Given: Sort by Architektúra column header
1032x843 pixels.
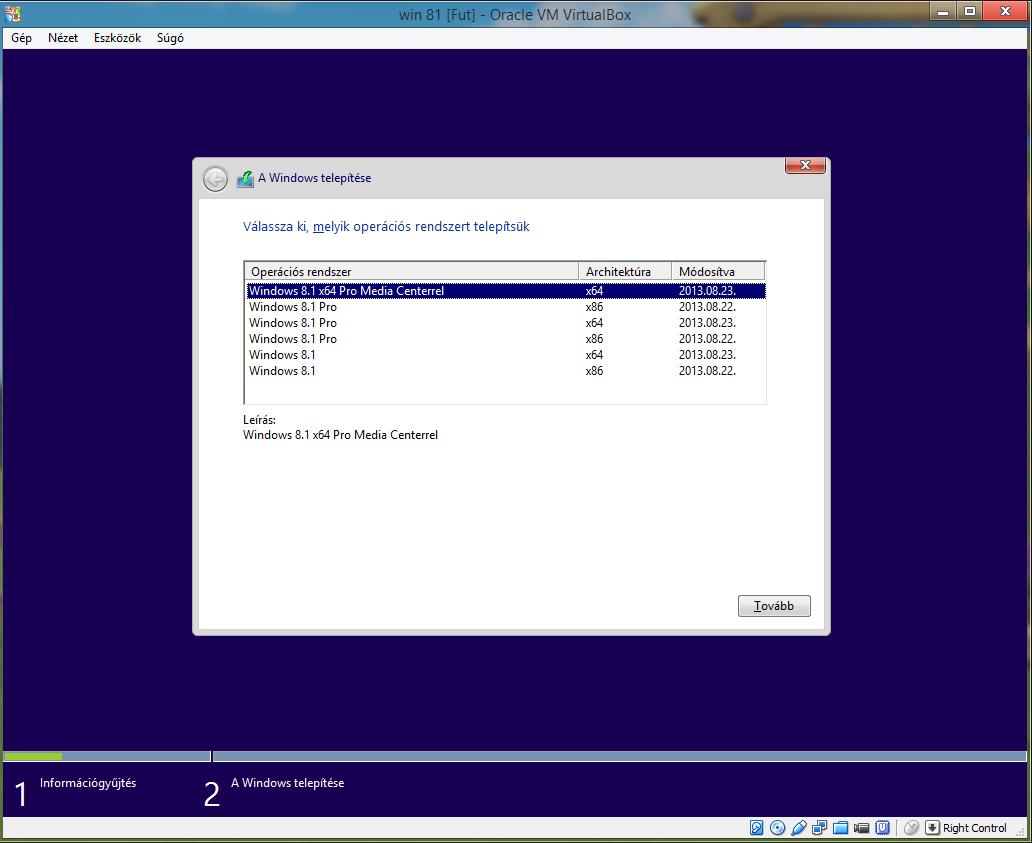Looking at the screenshot, I should coord(625,271).
